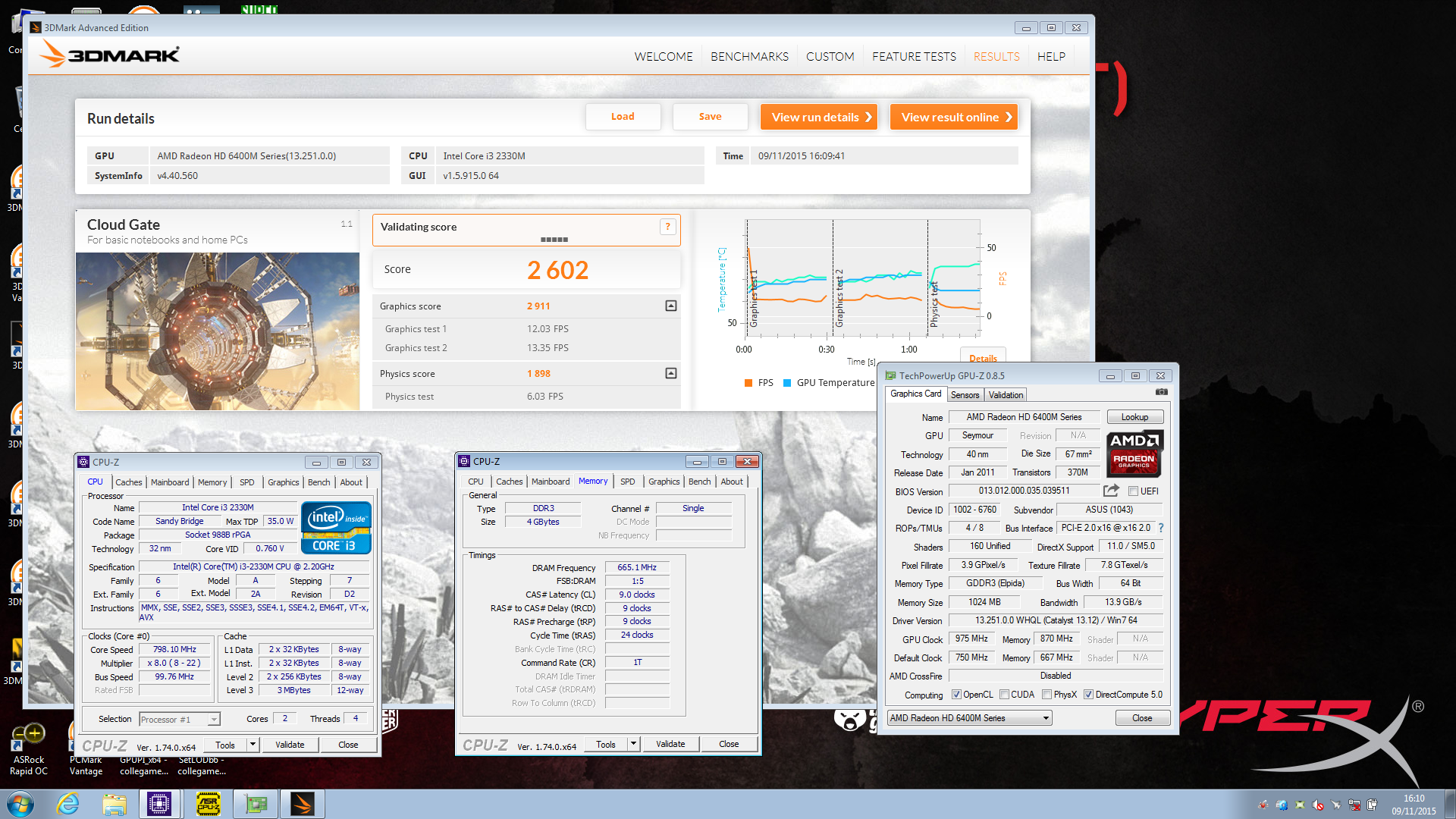
Task: Open Mainboard tab in right CPU-Z window
Action: pyautogui.click(x=550, y=482)
